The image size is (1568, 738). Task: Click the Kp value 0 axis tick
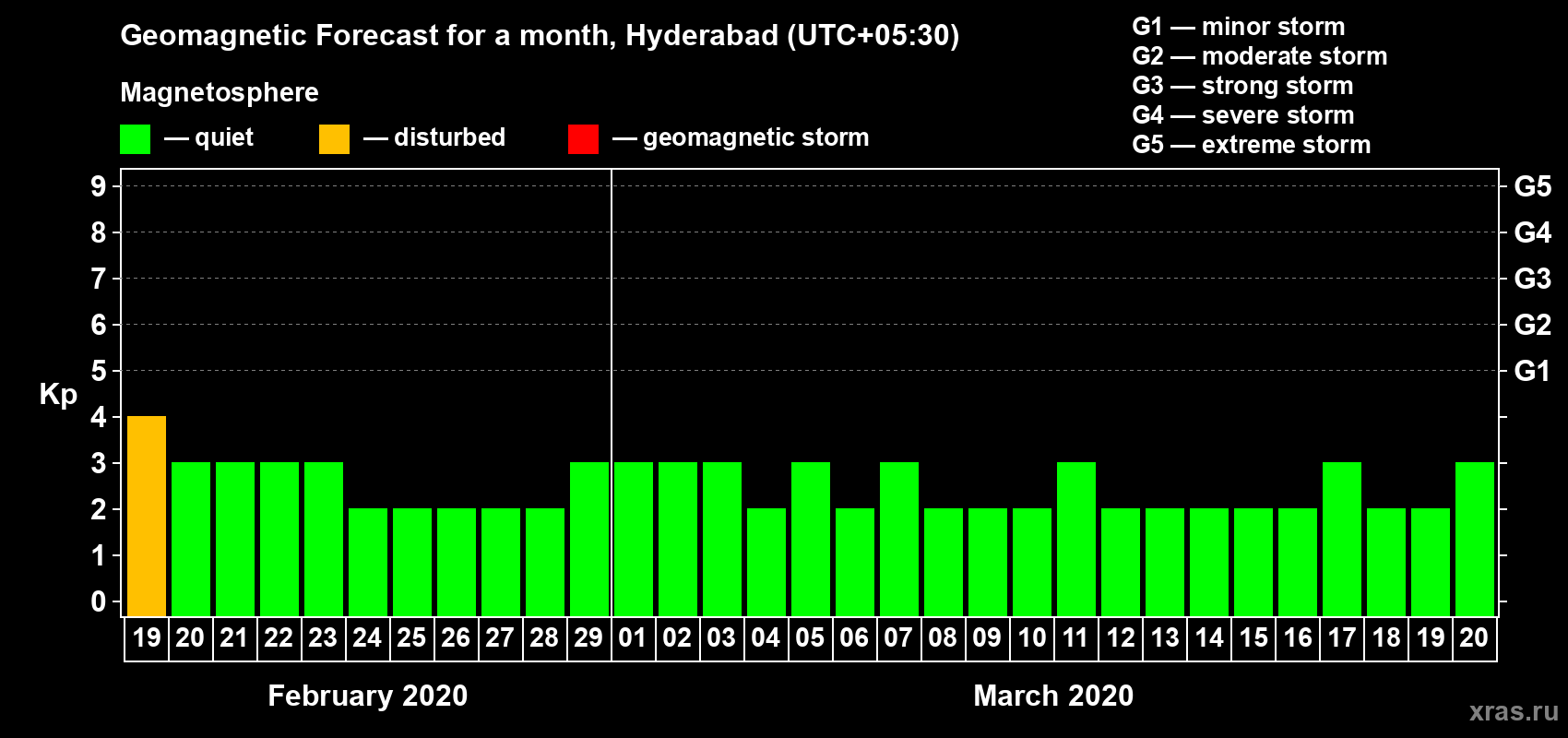(99, 601)
